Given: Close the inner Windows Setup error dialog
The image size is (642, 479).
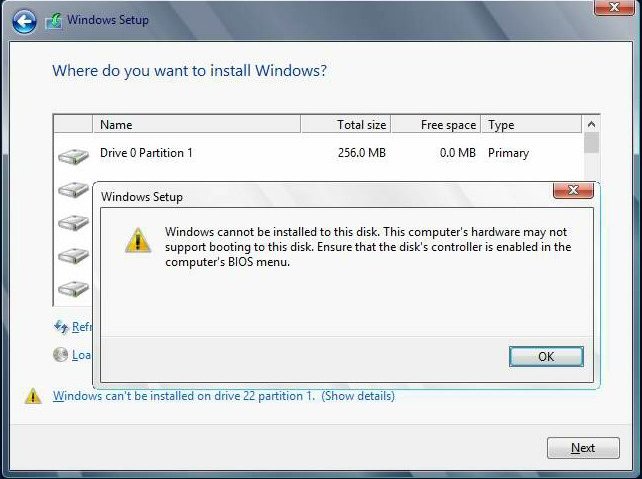Looking at the screenshot, I should [573, 190].
